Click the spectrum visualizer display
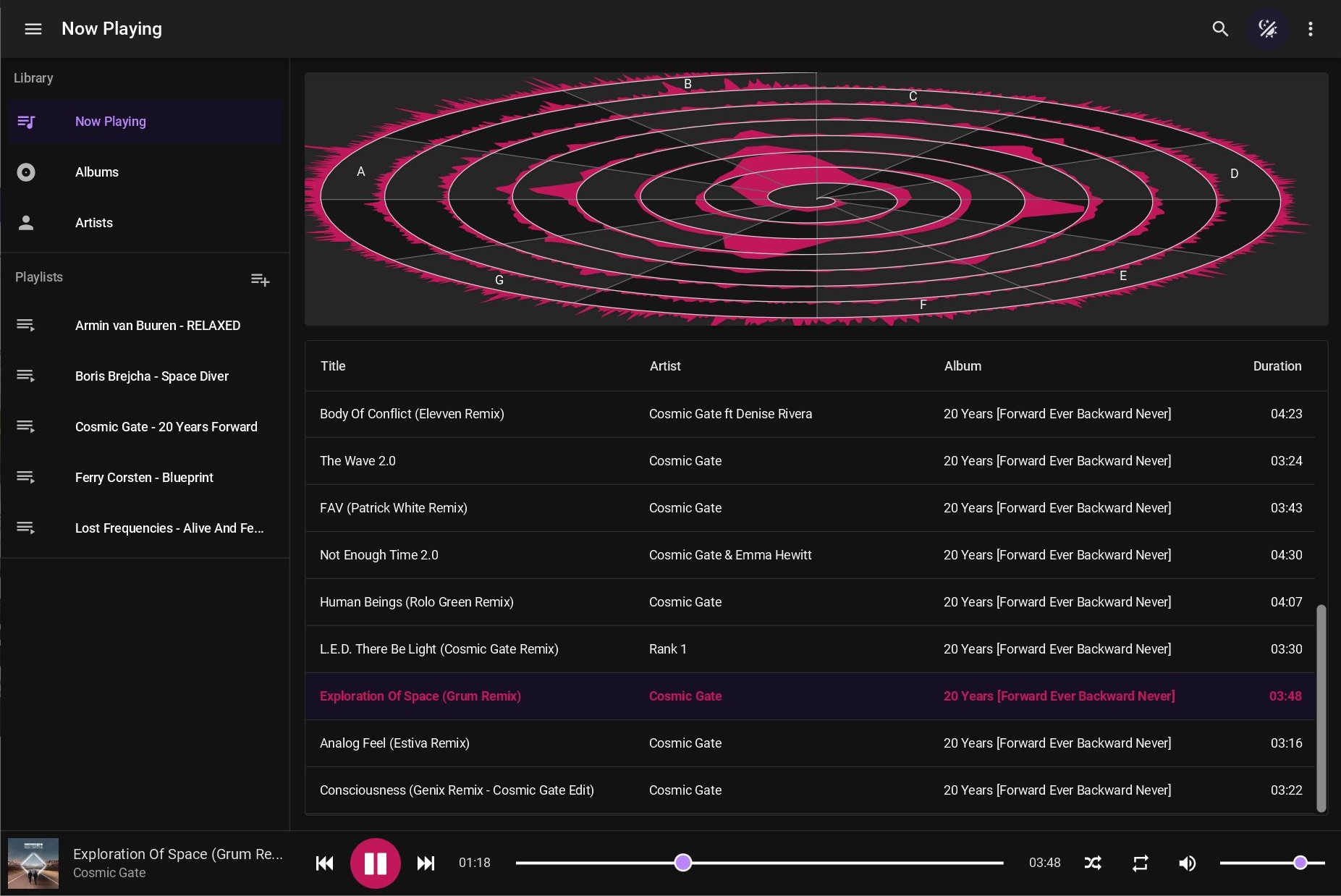1341x896 pixels. click(816, 199)
